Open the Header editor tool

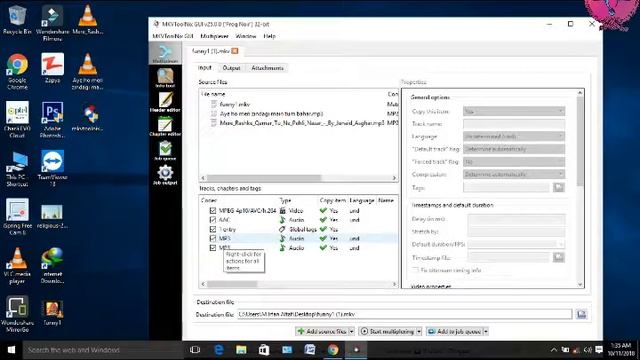165,102
